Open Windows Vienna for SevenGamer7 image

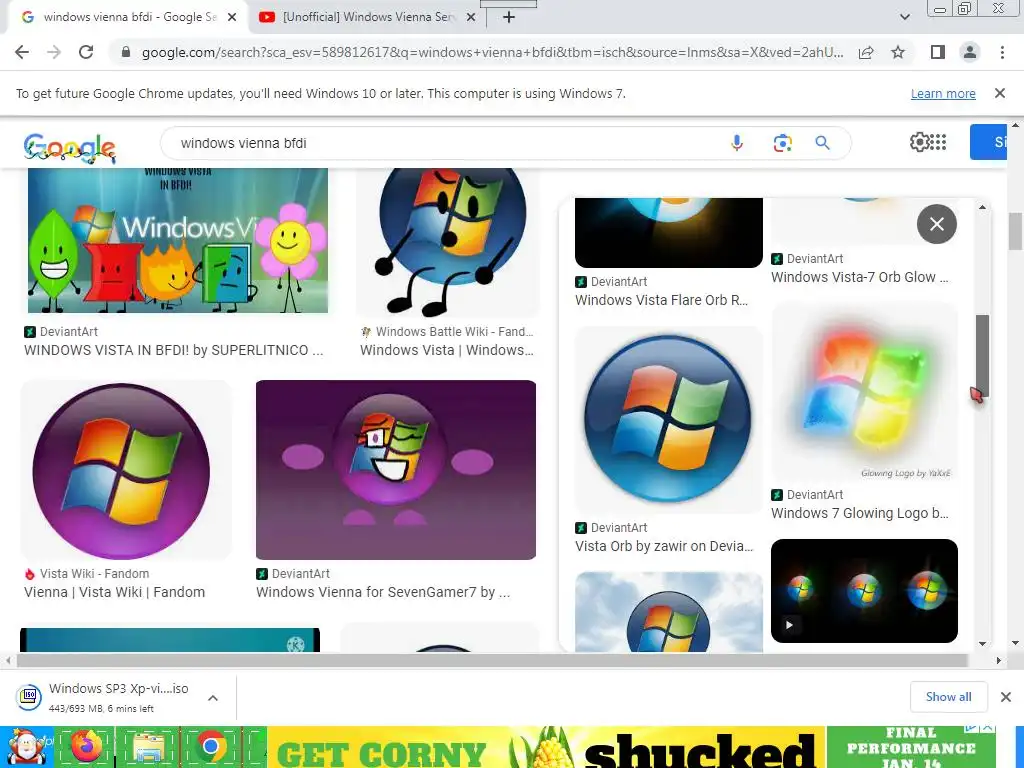(396, 470)
